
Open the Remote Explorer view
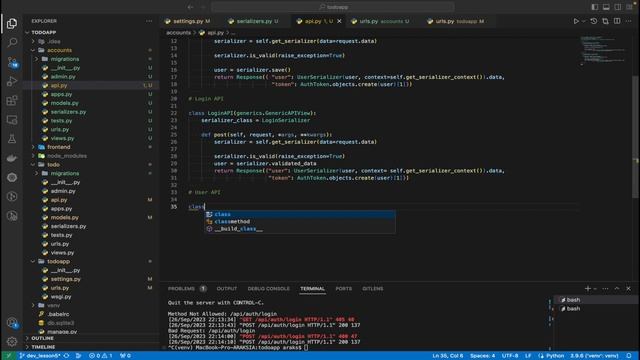tap(12, 120)
